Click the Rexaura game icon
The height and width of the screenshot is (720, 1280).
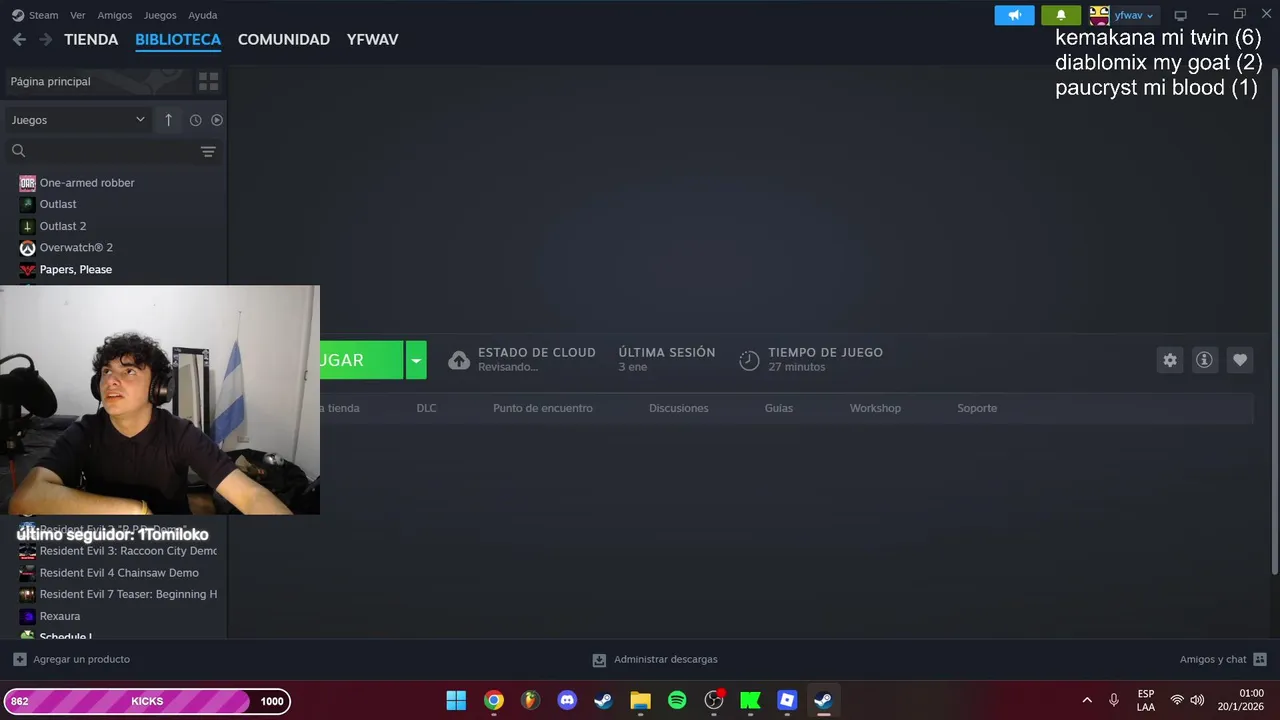[27, 616]
